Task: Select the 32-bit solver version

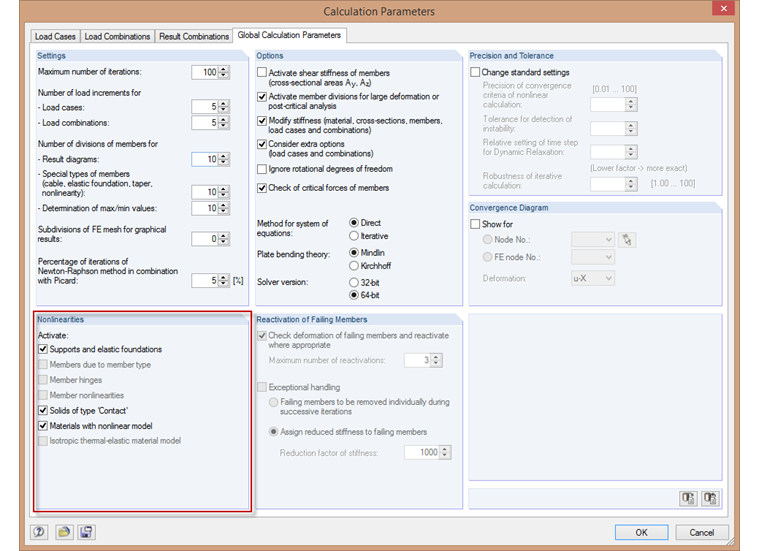Action: [x=354, y=283]
